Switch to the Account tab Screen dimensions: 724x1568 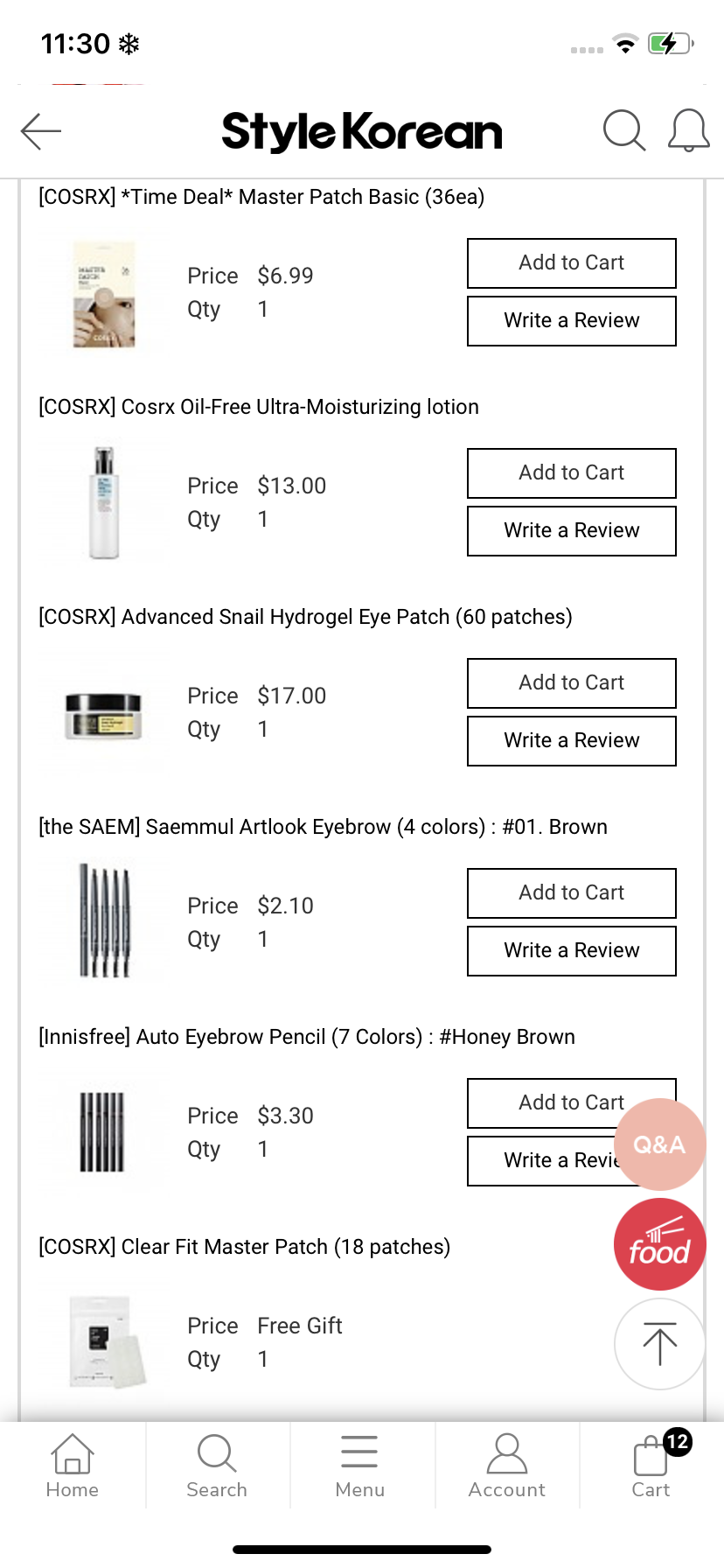(507, 1465)
